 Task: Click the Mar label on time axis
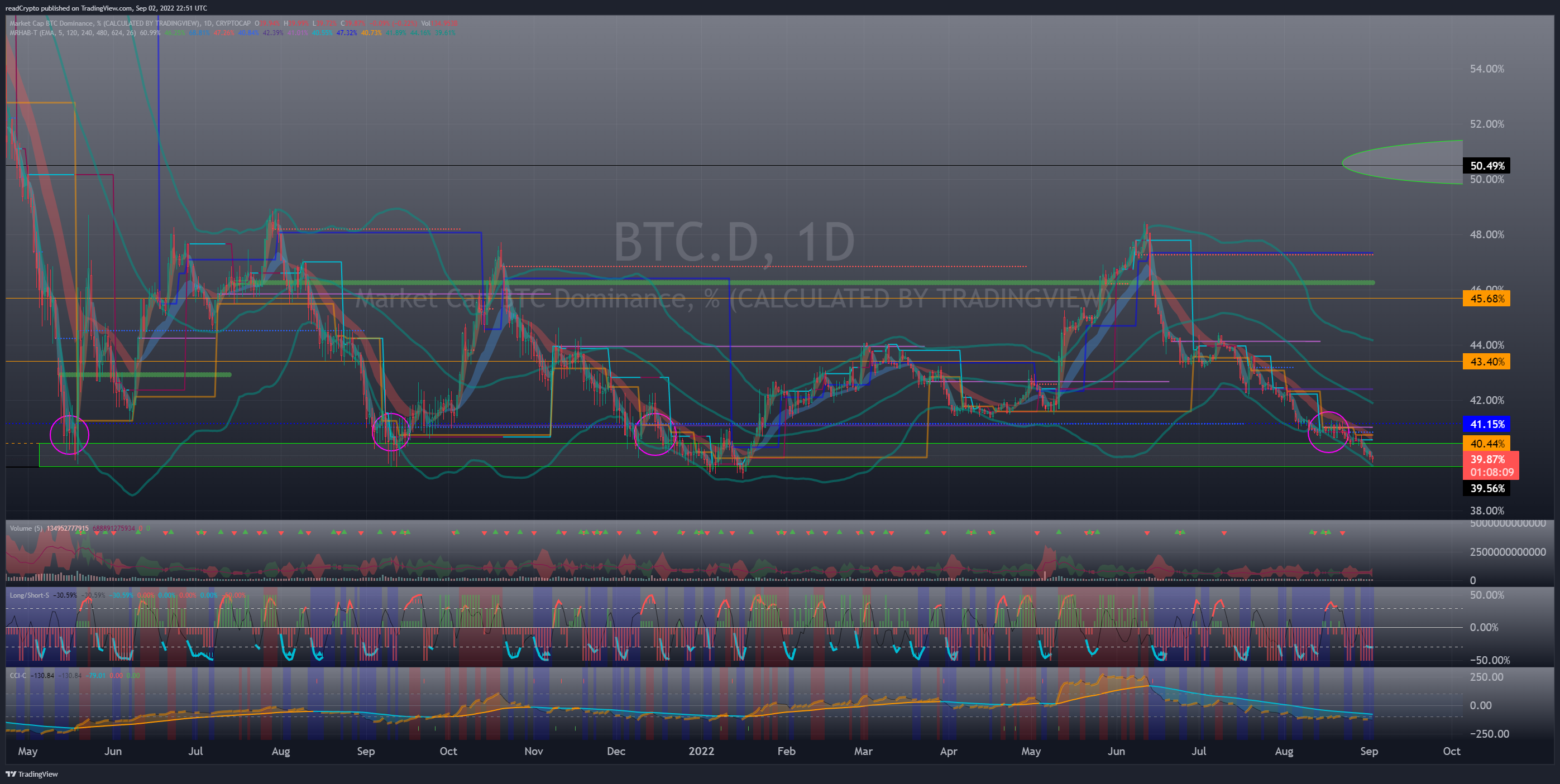coord(863,751)
